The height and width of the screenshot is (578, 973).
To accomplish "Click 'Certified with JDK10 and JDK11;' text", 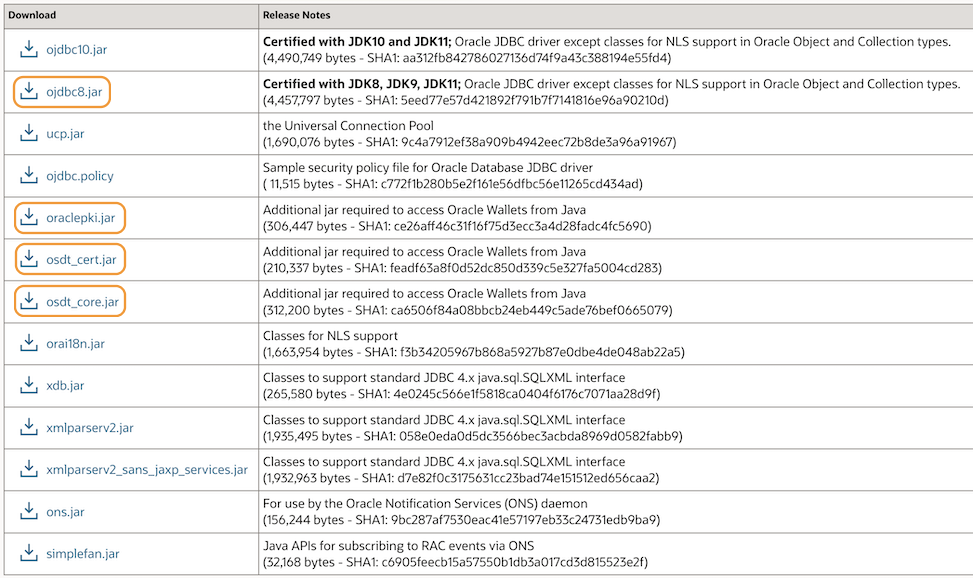I will [x=357, y=42].
